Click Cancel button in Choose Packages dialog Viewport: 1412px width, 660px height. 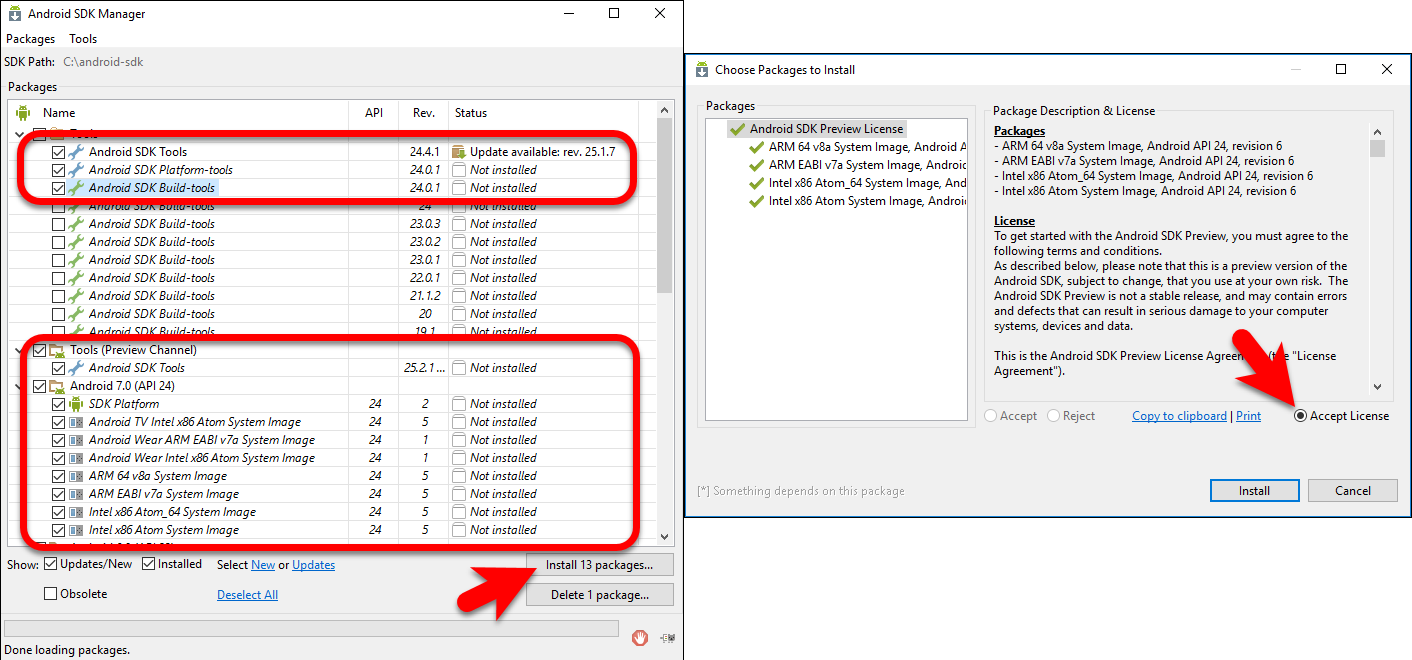pos(1353,491)
